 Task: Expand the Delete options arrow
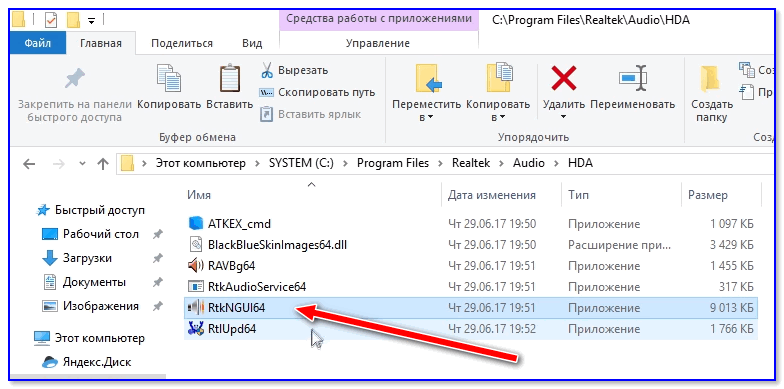[564, 117]
